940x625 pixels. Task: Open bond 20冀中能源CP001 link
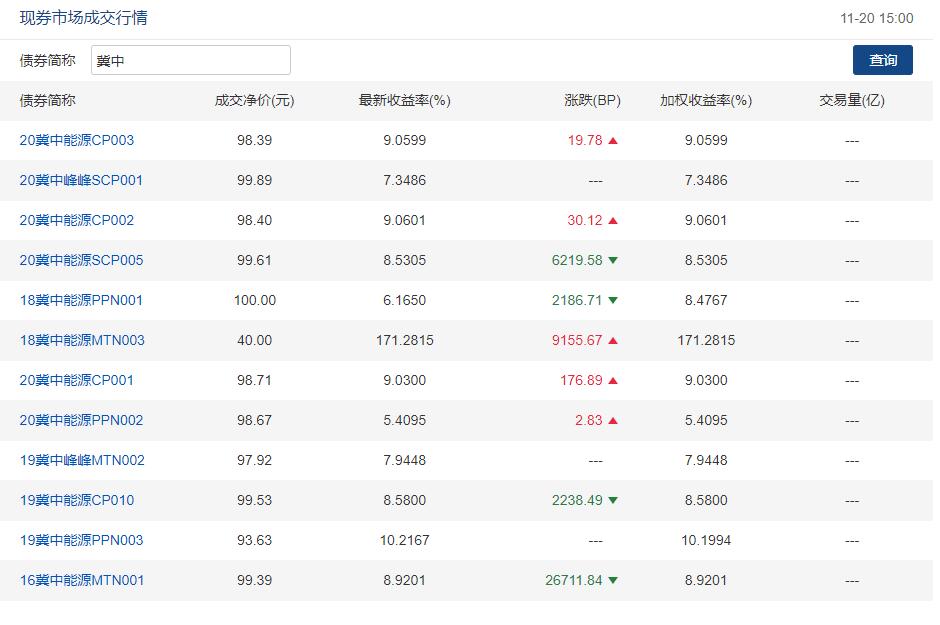point(77,380)
